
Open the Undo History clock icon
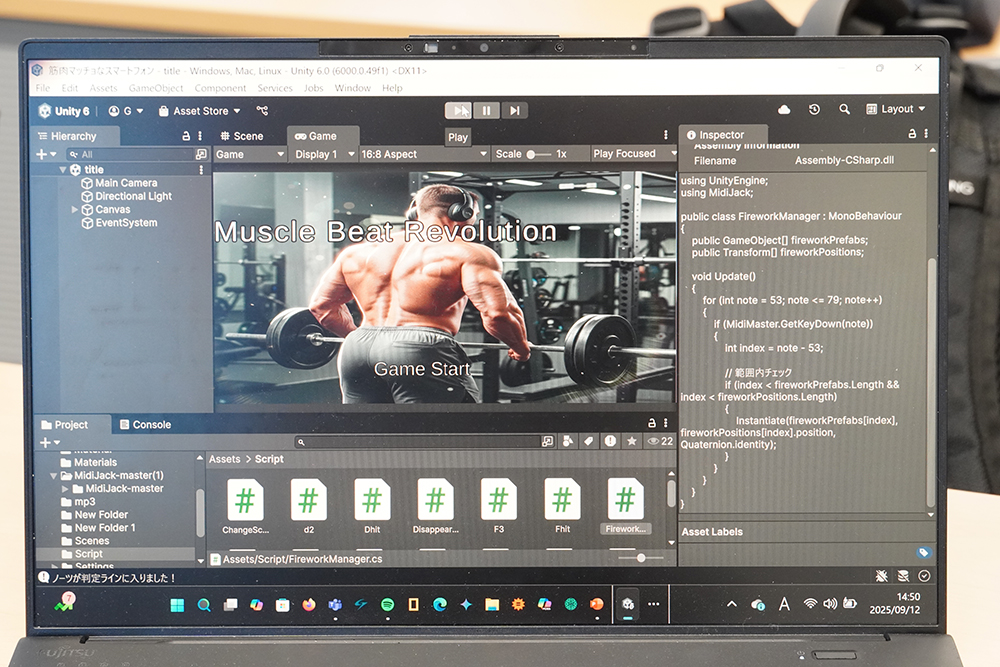pos(815,109)
